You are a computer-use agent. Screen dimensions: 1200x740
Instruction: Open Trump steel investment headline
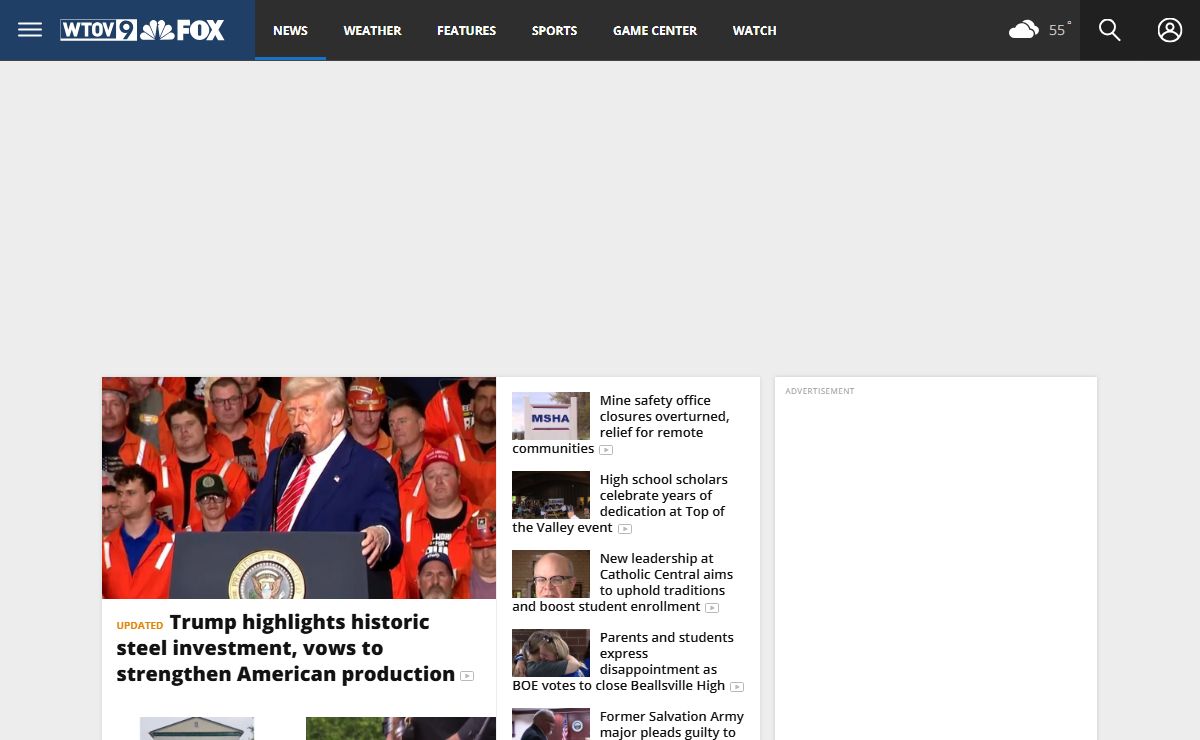(286, 648)
